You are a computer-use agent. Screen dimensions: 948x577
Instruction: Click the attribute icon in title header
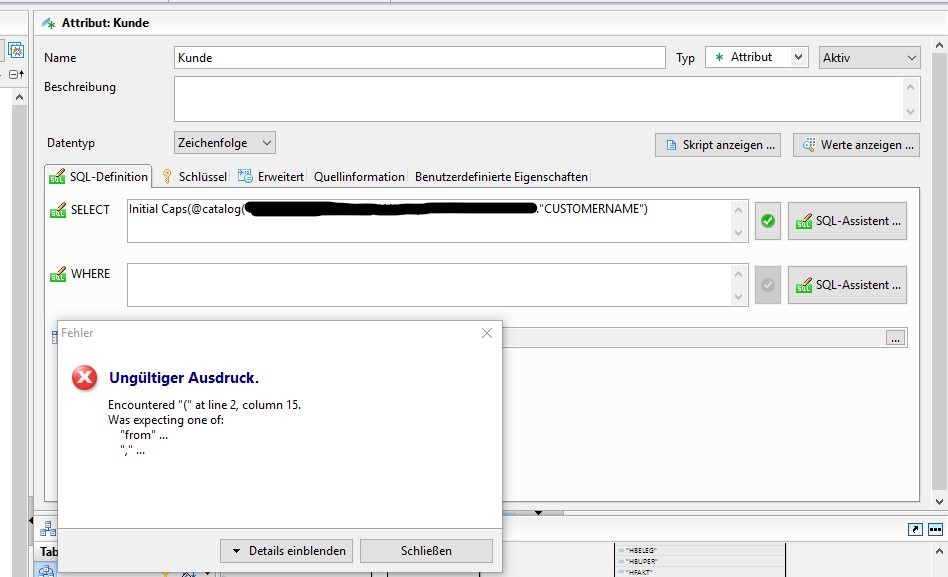tap(48, 23)
